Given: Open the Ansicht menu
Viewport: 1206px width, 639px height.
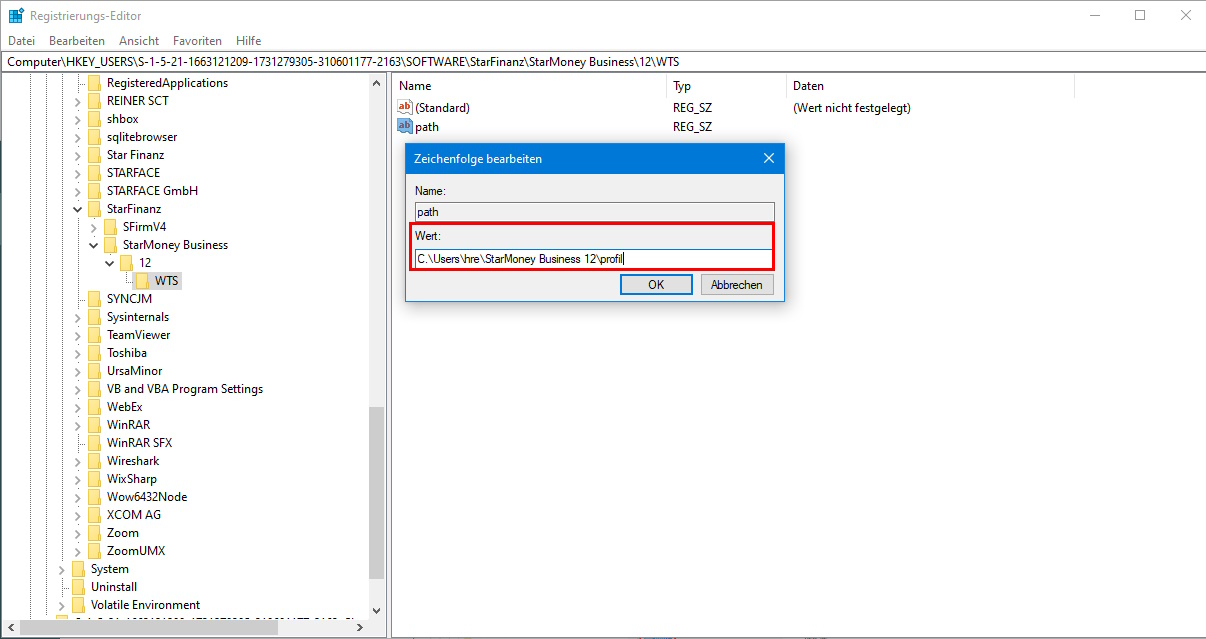Looking at the screenshot, I should click(x=139, y=41).
